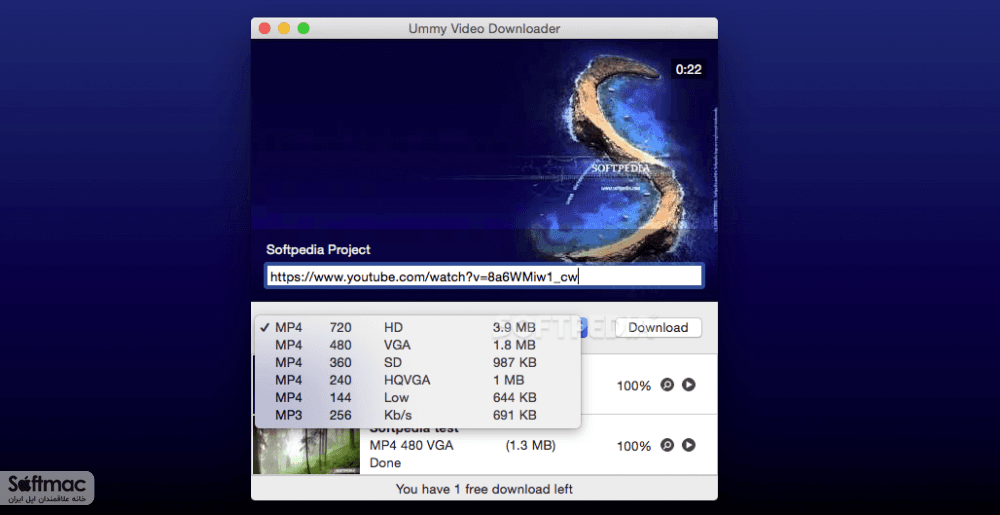The height and width of the screenshot is (515, 1000).
Task: Choose MP4 480 VGA from format list
Action: point(418,345)
